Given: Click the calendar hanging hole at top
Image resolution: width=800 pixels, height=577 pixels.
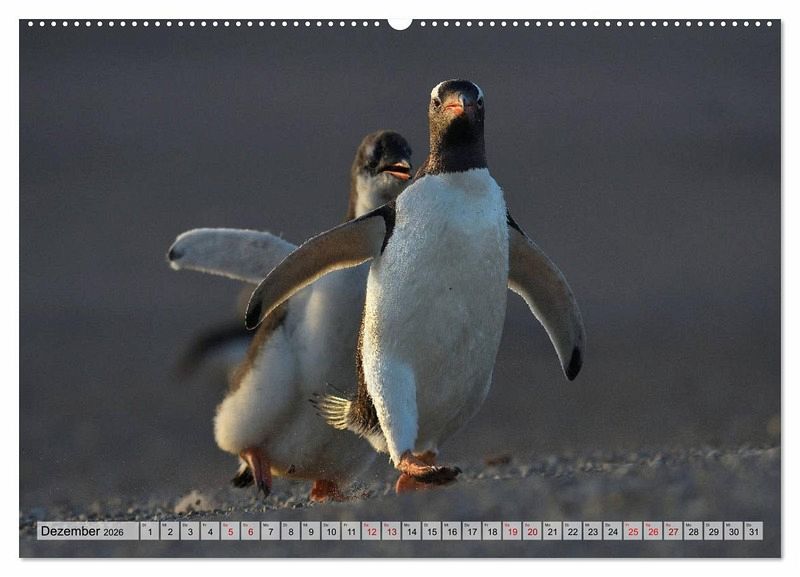Looking at the screenshot, I should click(400, 22).
